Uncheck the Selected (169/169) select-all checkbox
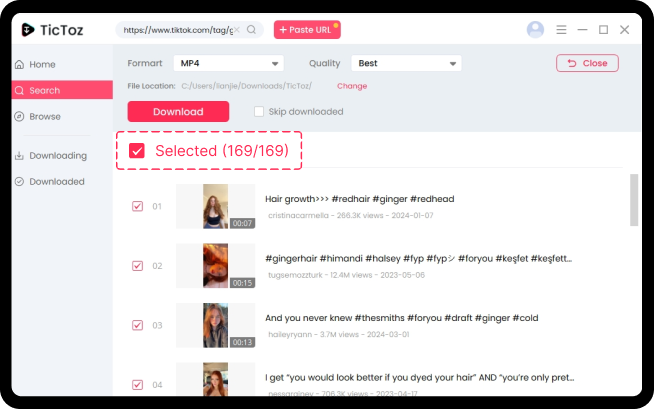The width and height of the screenshot is (654, 409). point(137,151)
